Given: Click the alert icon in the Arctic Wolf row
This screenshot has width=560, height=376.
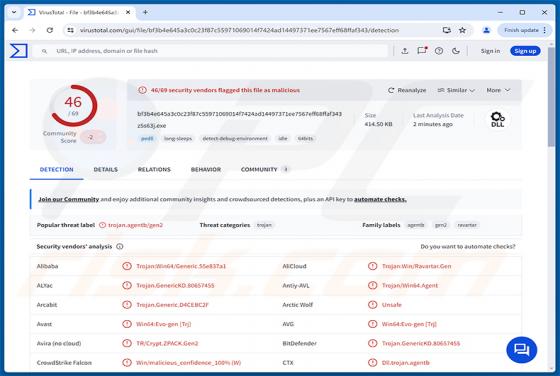Looking at the screenshot, I should pos(372,305).
